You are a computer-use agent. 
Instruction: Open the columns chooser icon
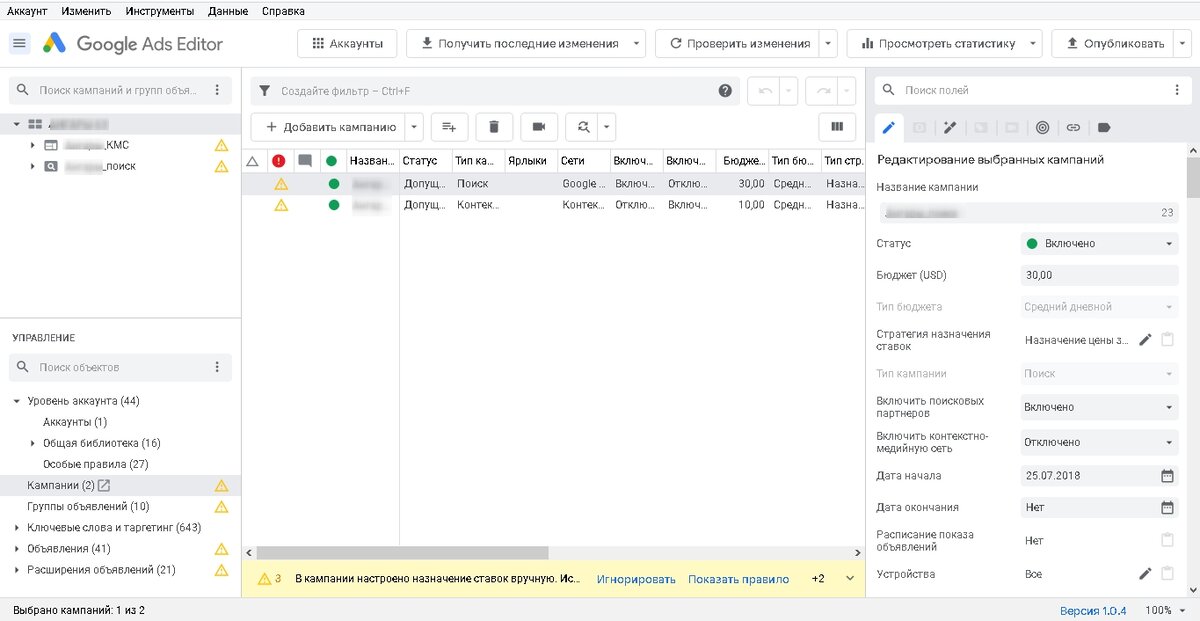pos(837,127)
